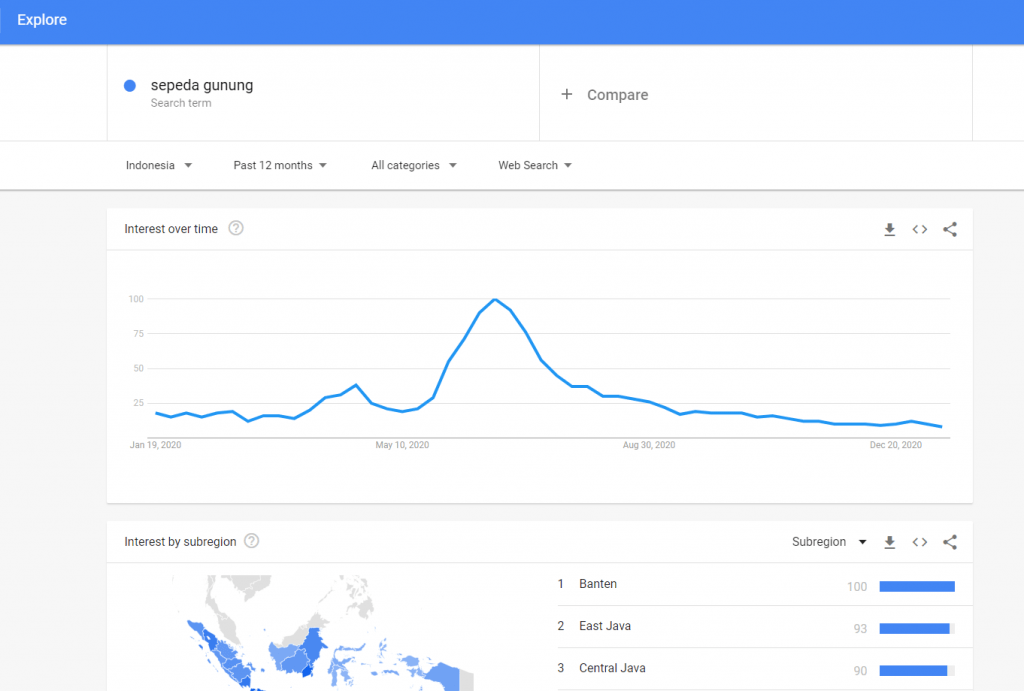Open embed code for Interest over time

click(920, 229)
